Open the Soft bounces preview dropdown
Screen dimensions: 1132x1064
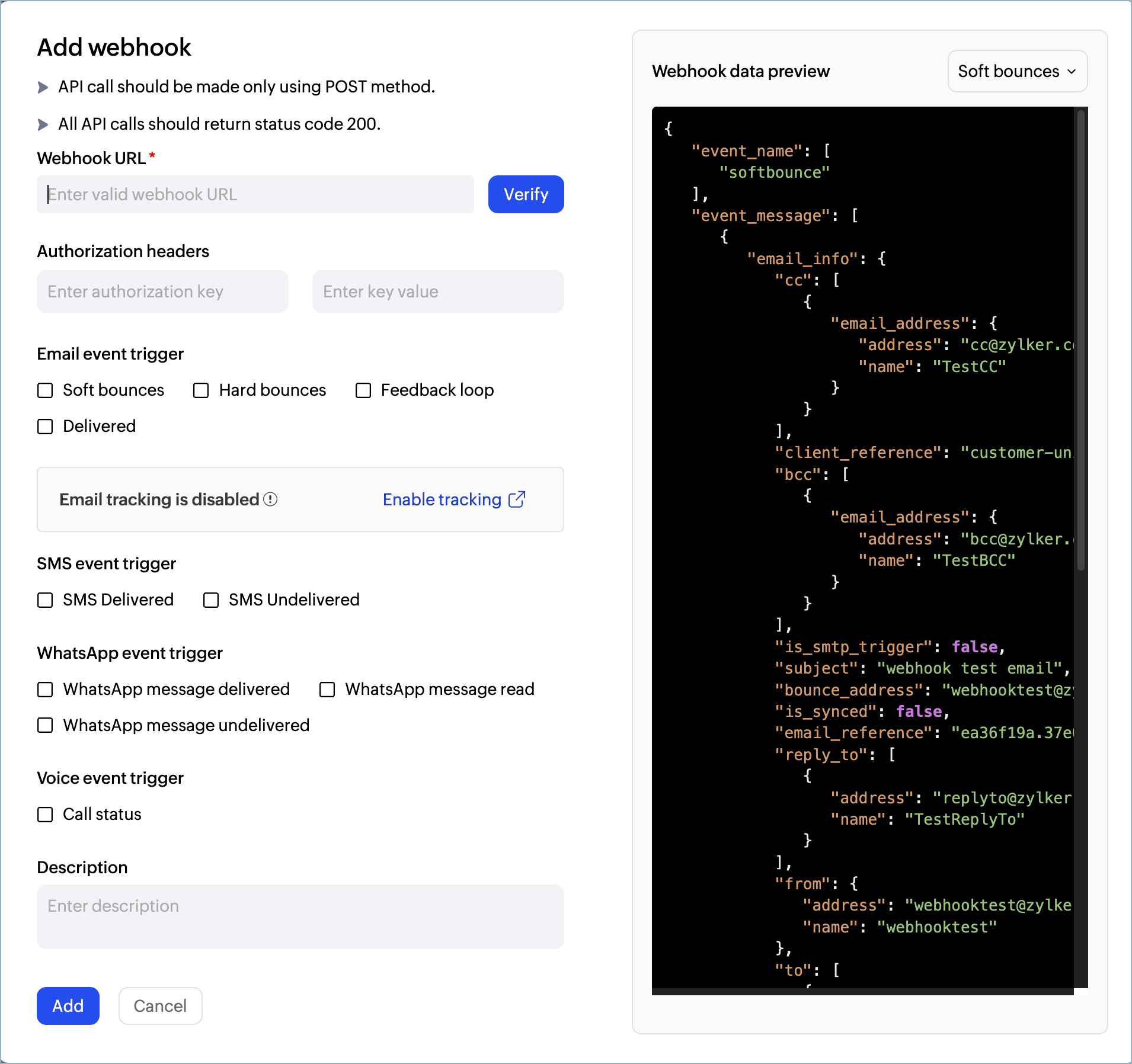1017,71
